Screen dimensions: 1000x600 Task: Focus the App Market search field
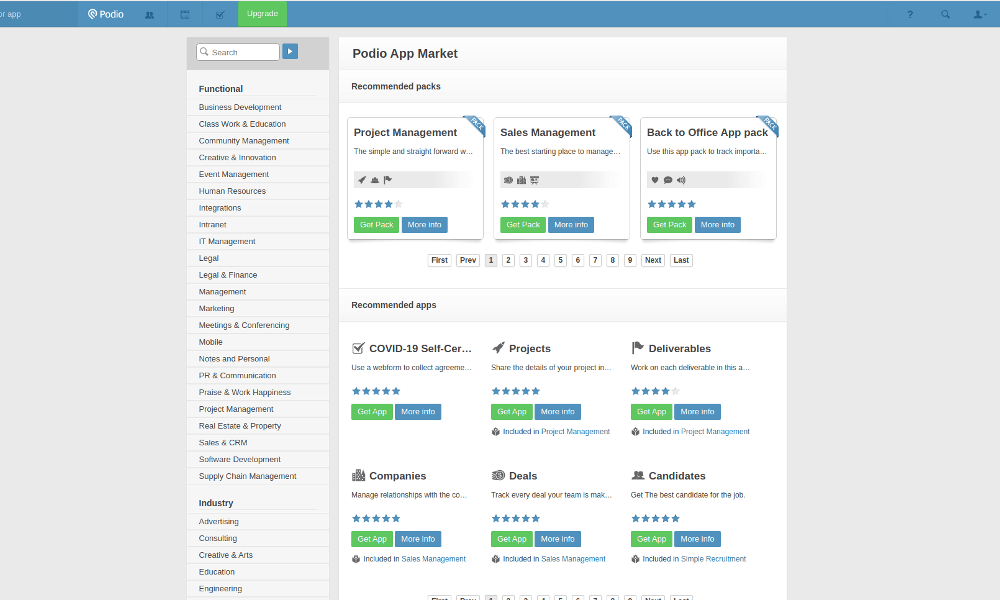click(238, 52)
